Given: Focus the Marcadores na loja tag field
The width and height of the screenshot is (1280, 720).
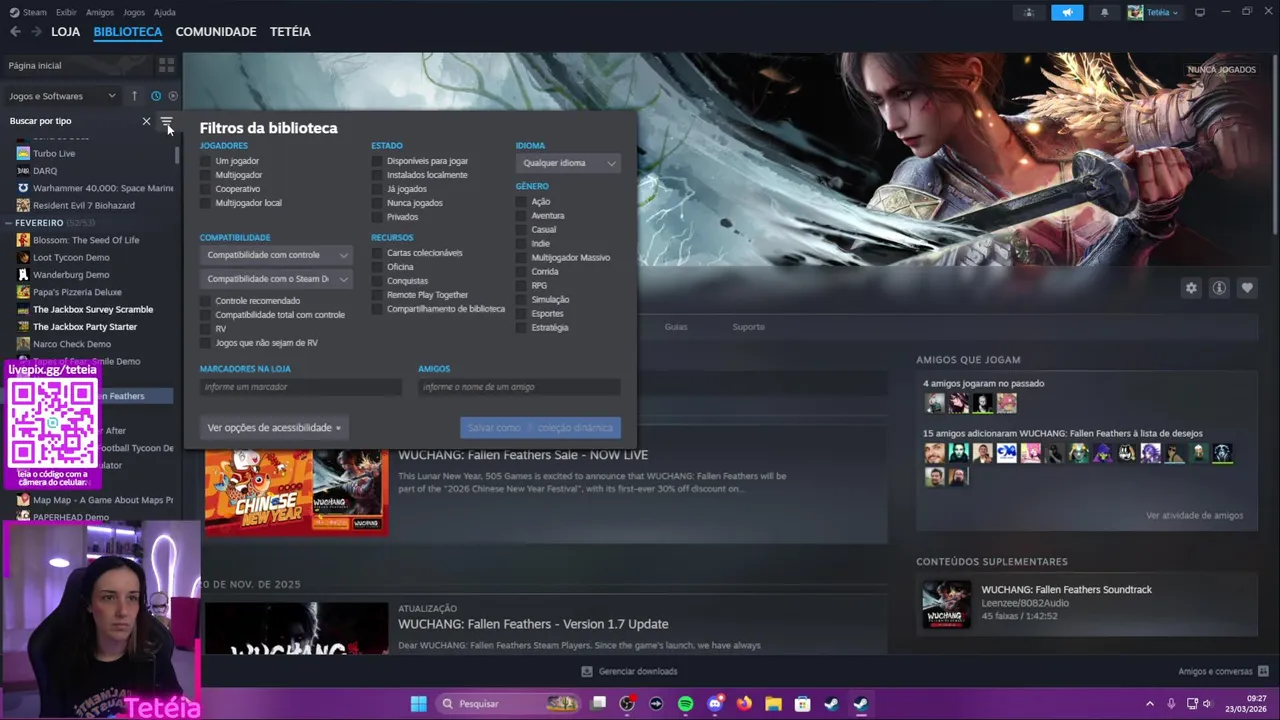Looking at the screenshot, I should [x=300, y=387].
